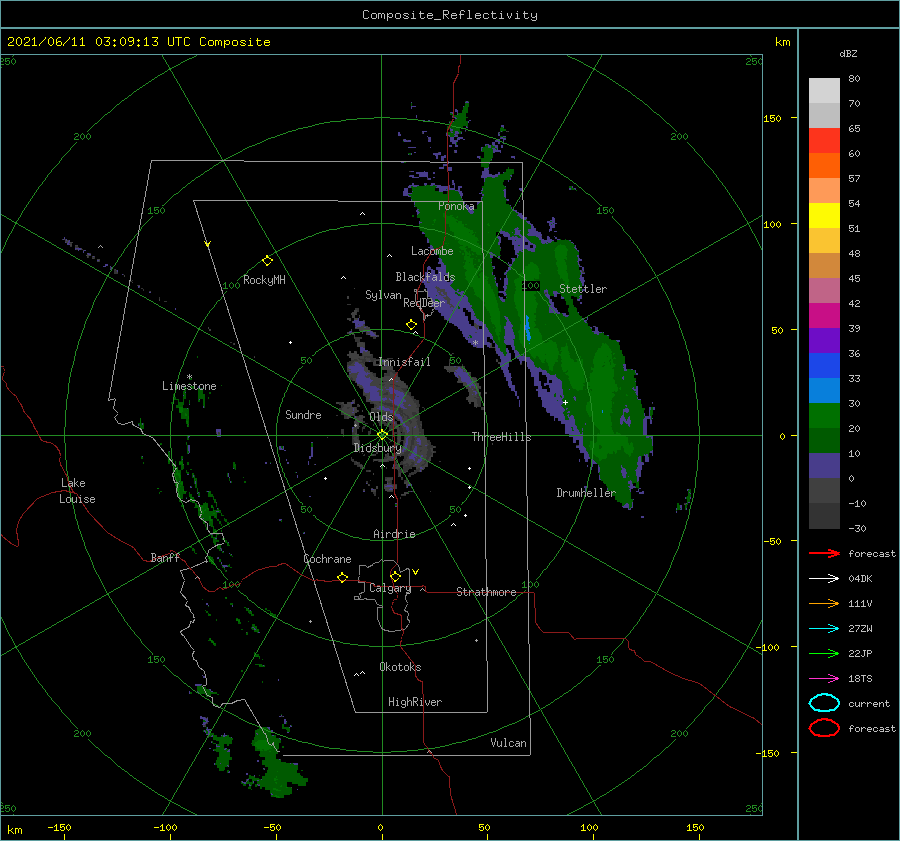
Task: Click the Sylvan label
Action: click(x=383, y=295)
